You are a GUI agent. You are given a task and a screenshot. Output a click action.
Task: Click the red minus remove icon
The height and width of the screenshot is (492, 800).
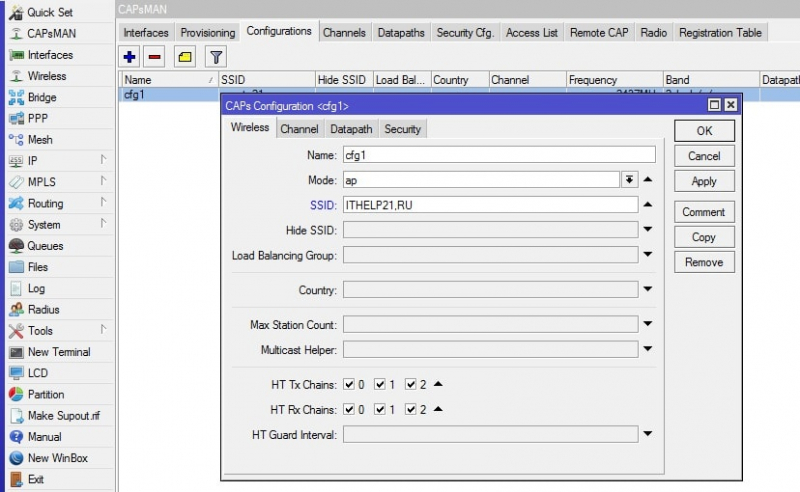[x=155, y=57]
